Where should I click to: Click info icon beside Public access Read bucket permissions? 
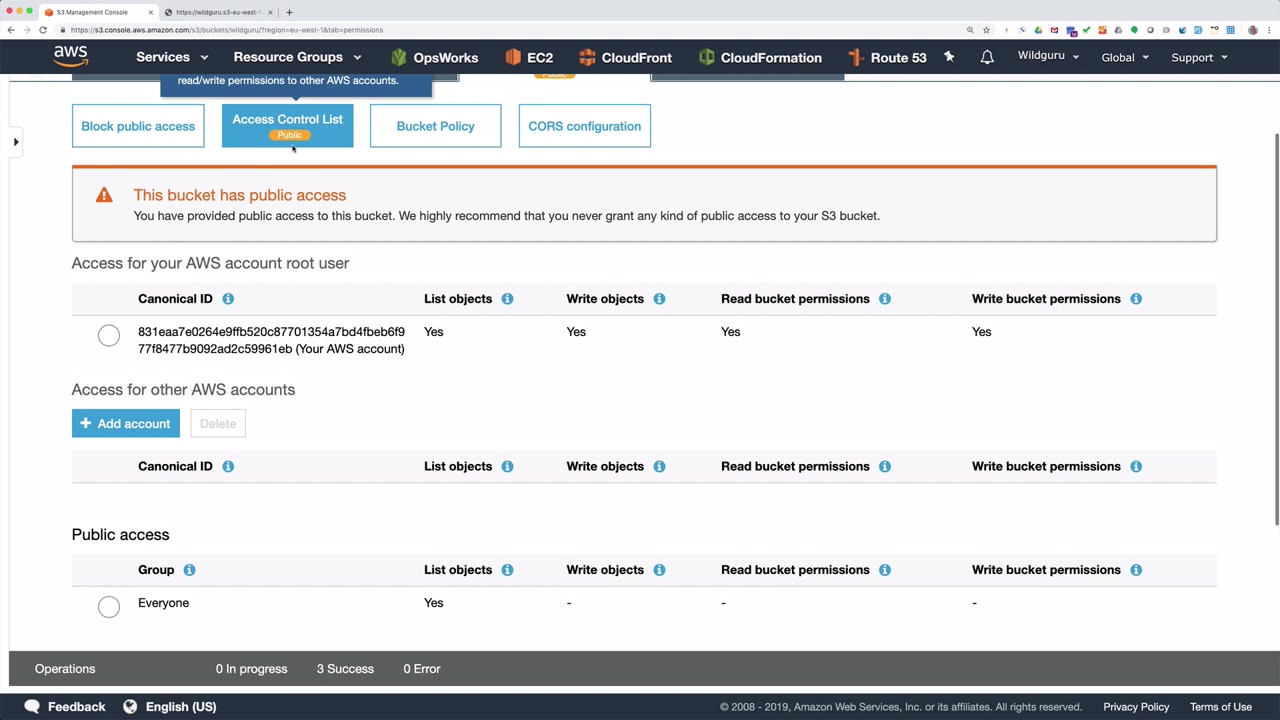click(885, 570)
